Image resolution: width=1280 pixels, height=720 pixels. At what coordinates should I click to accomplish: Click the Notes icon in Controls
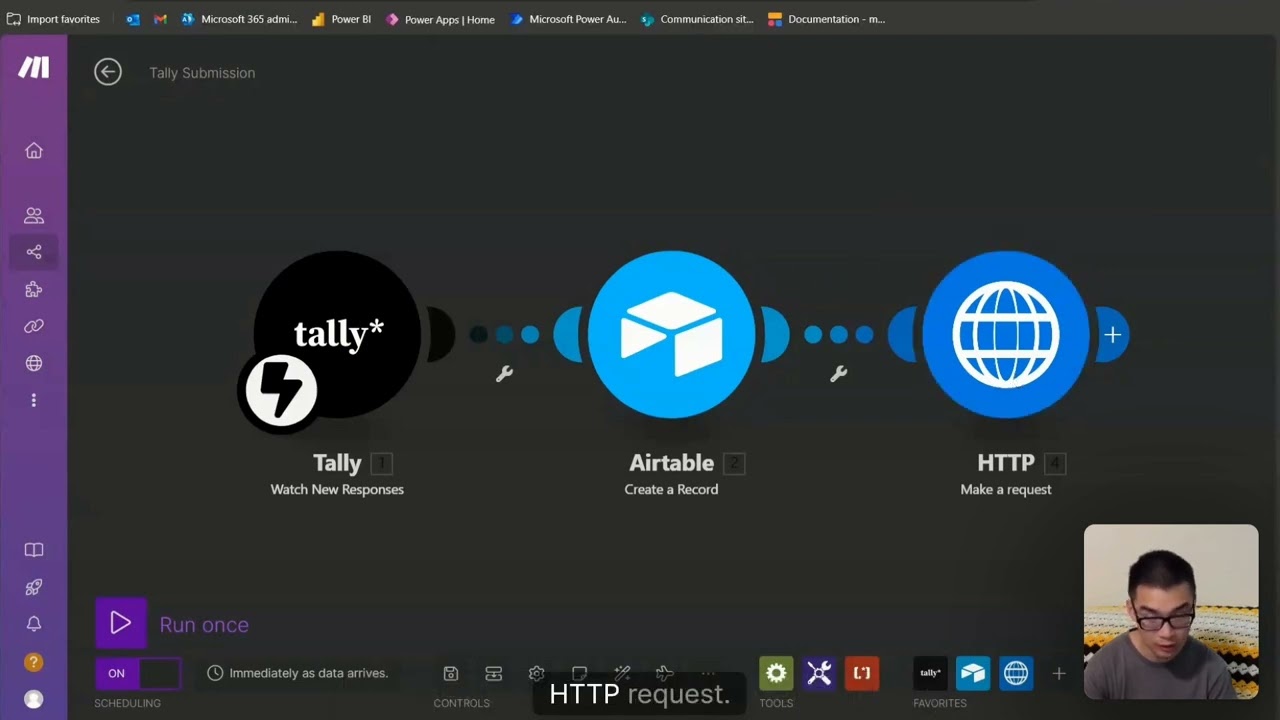pos(579,673)
